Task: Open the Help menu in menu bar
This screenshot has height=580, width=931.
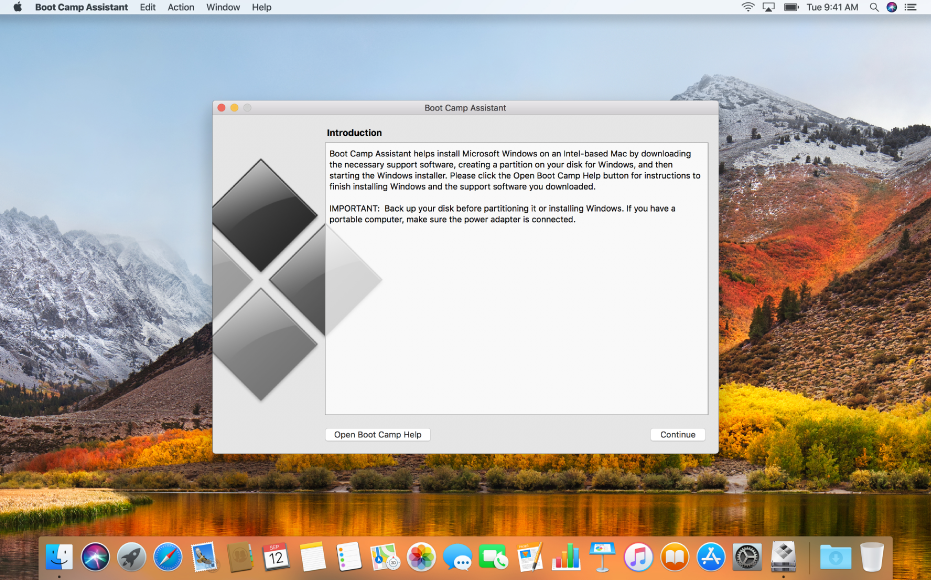Action: 261,7
